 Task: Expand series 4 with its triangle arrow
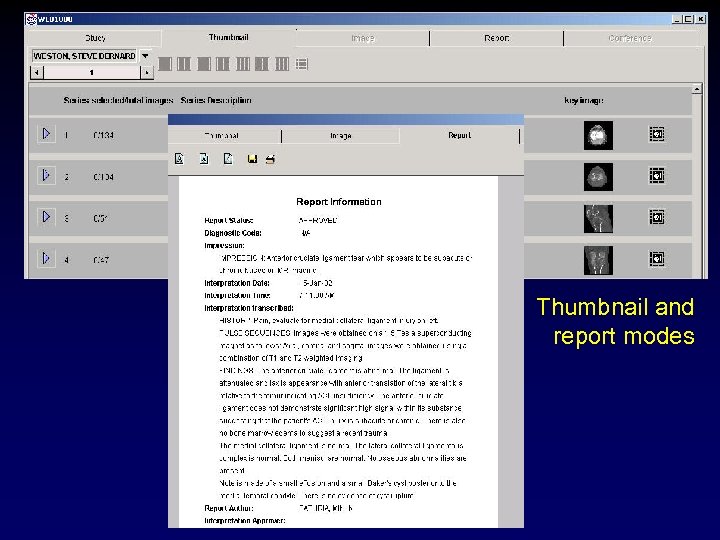point(46,258)
